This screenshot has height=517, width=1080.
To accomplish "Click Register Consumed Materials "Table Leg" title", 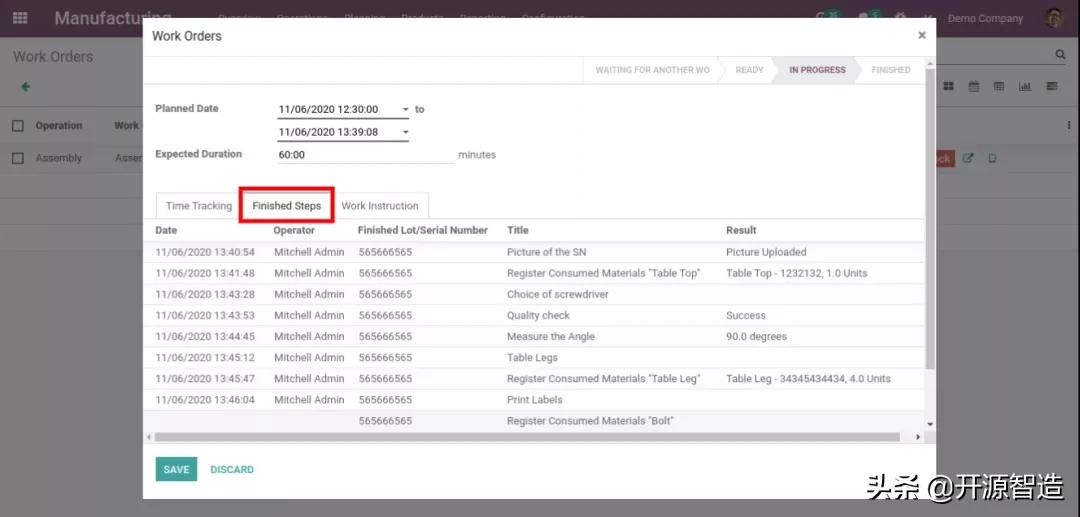I will 603,379.
